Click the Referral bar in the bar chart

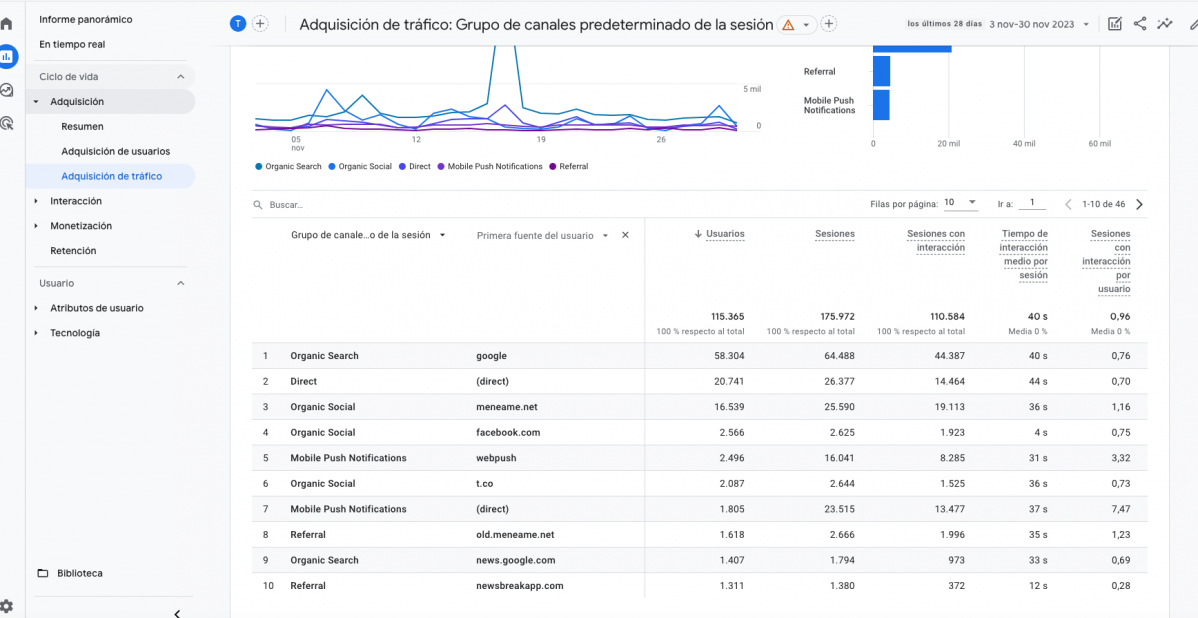pos(882,71)
